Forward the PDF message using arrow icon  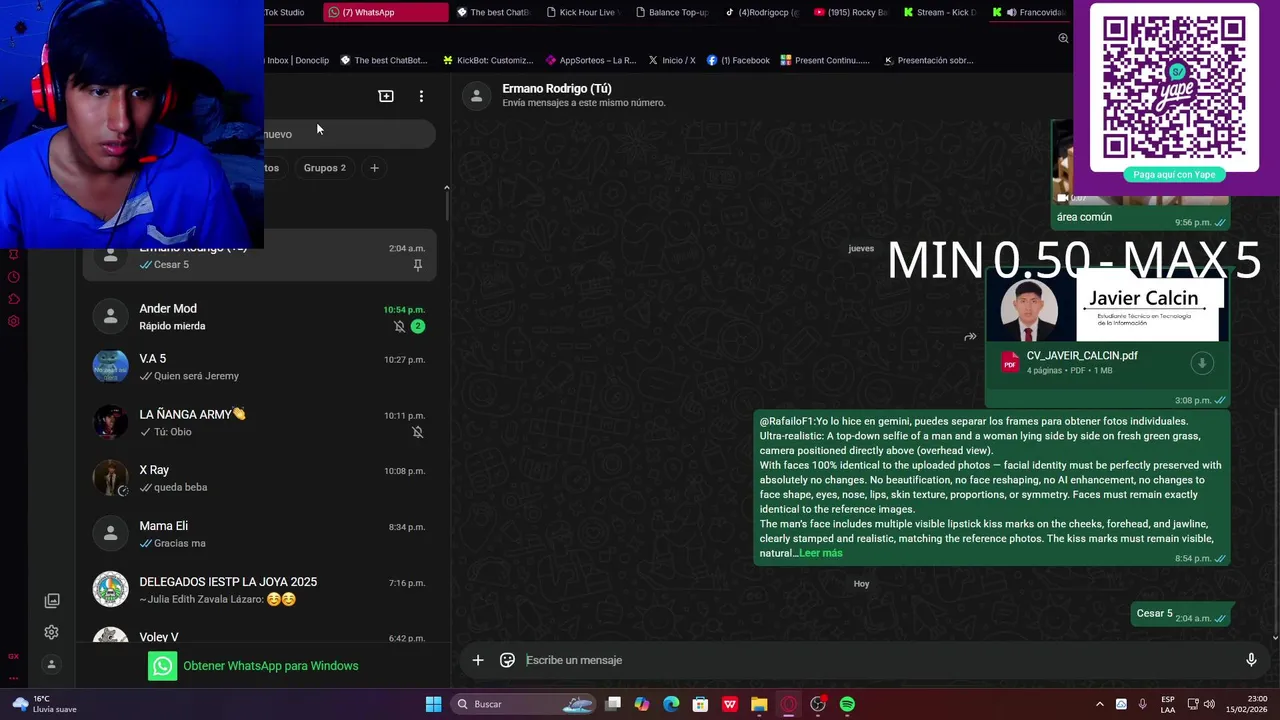(970, 337)
